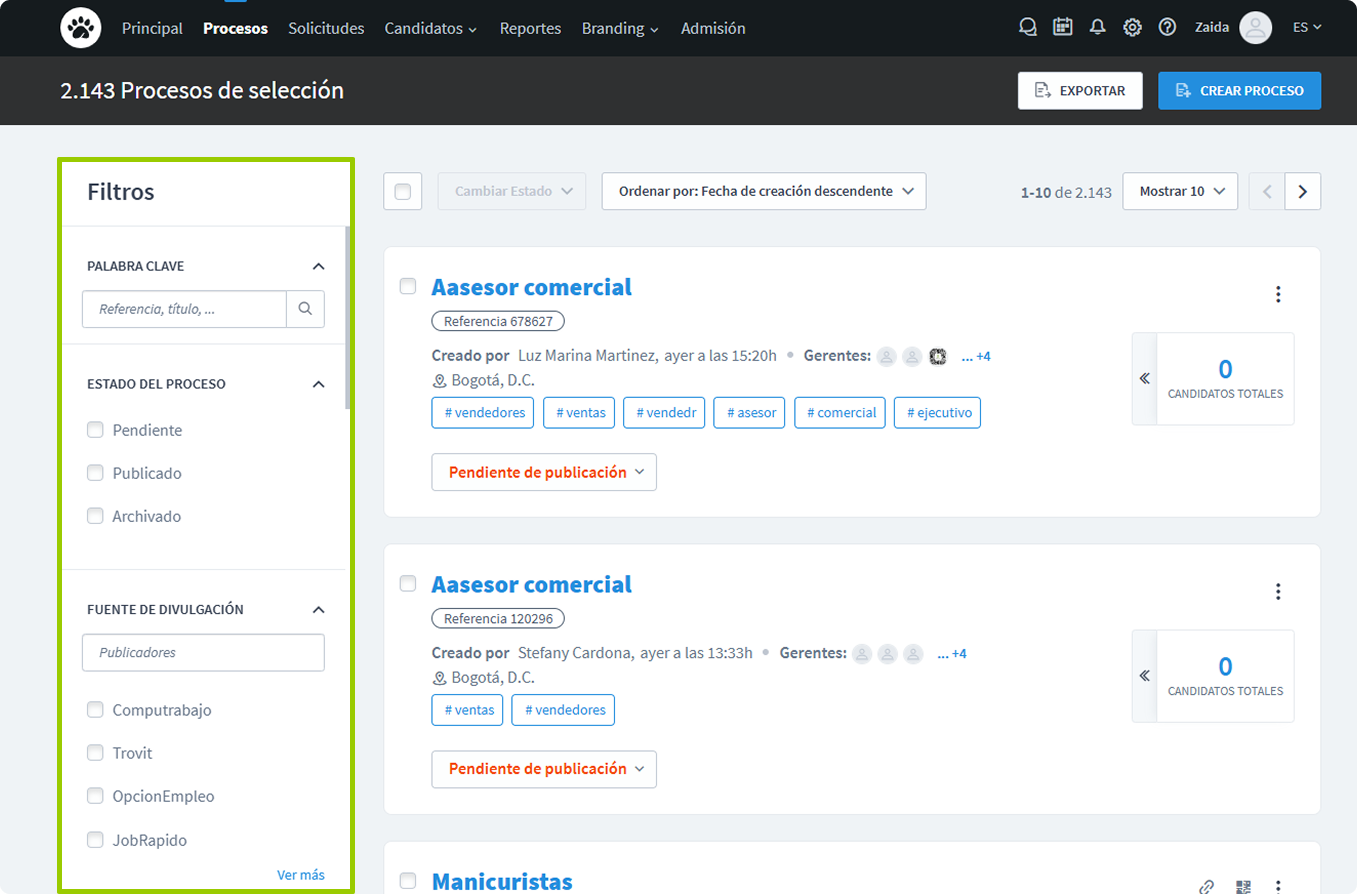
Task: Click link icon on Manicuristas process
Action: coord(1207,886)
